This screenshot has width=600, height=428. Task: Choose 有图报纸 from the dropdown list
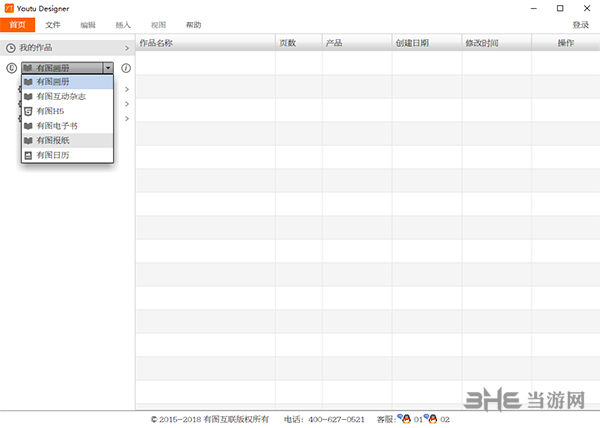[x=67, y=140]
